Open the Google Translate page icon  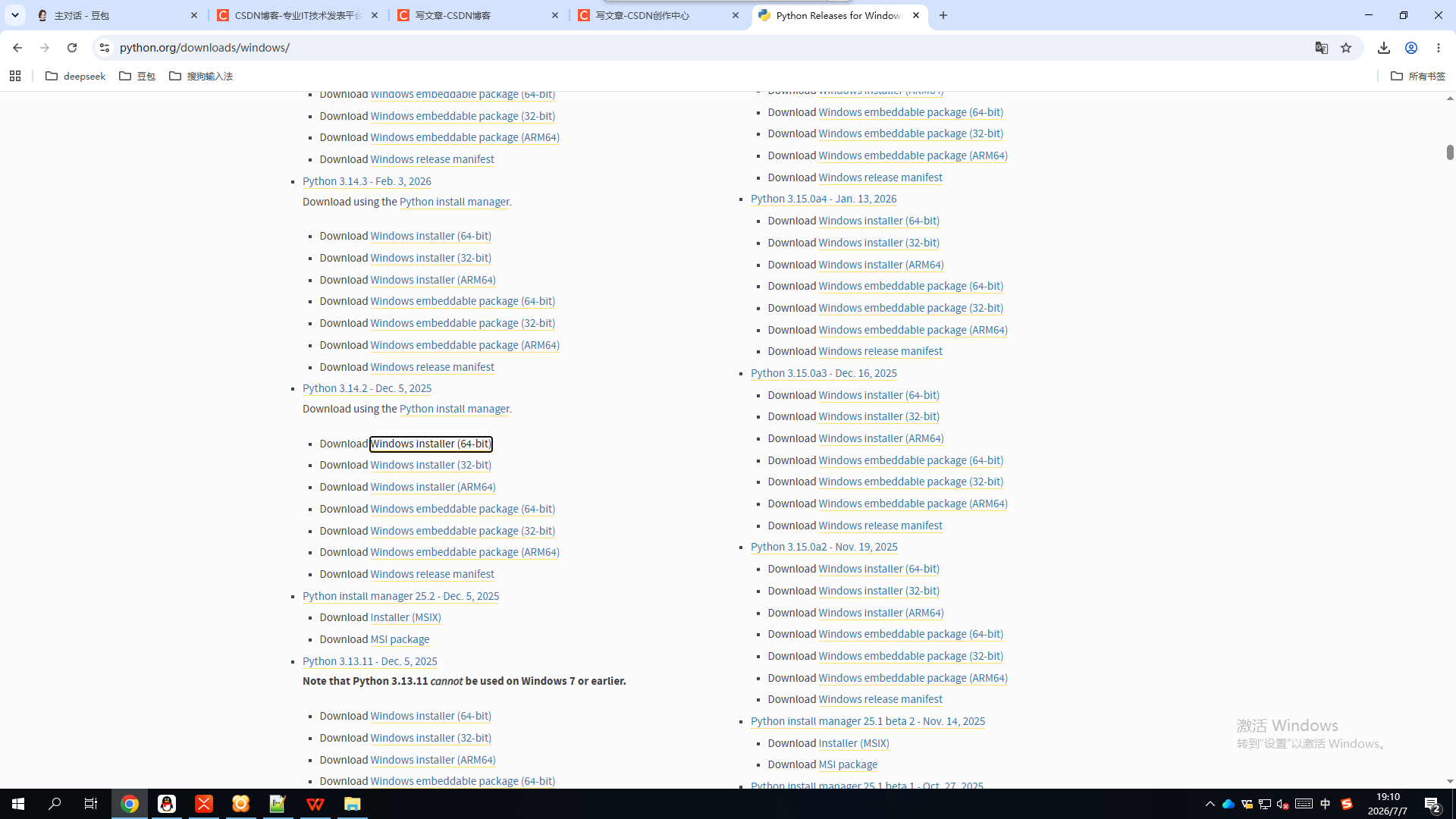pos(1322,48)
